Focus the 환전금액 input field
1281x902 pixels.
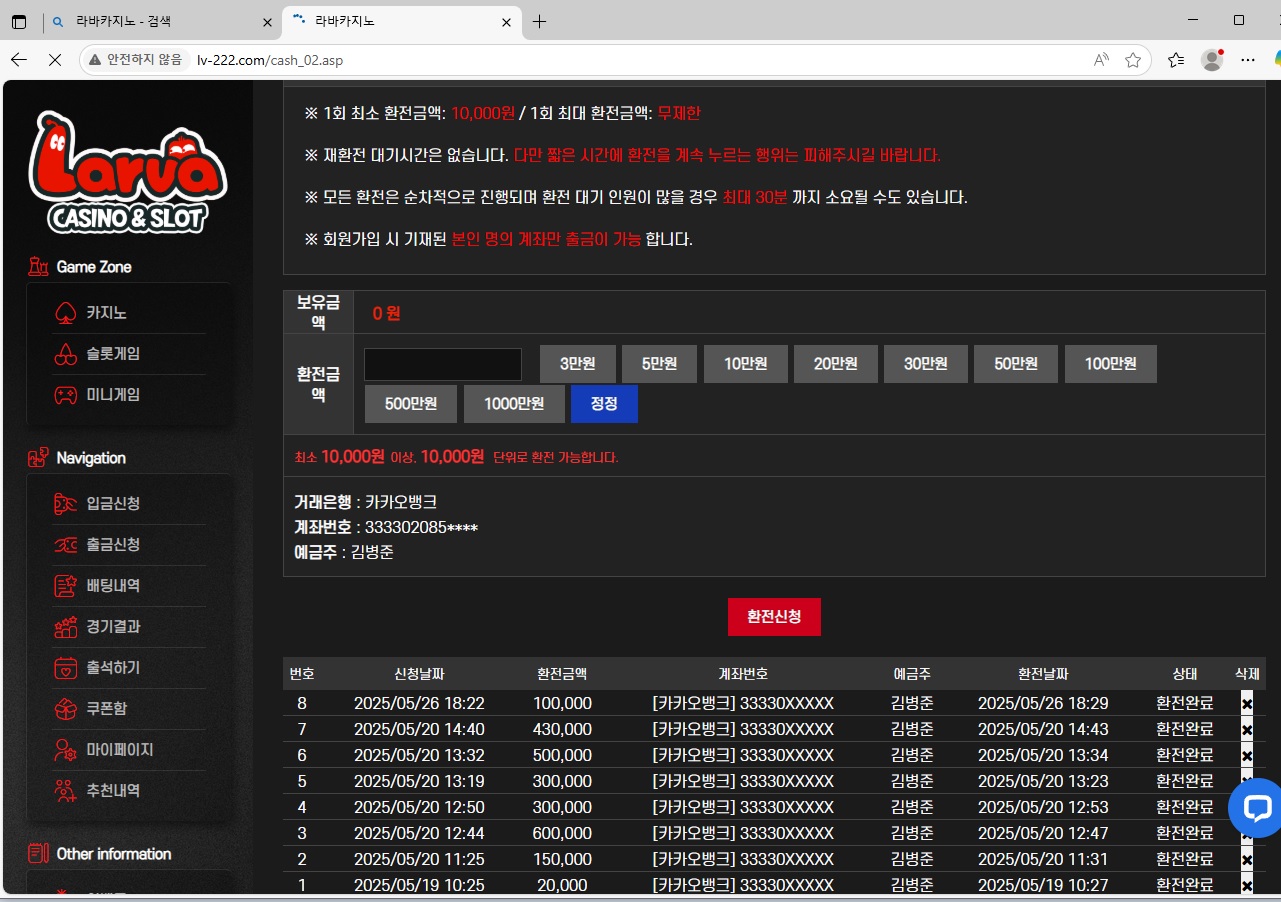tap(443, 364)
